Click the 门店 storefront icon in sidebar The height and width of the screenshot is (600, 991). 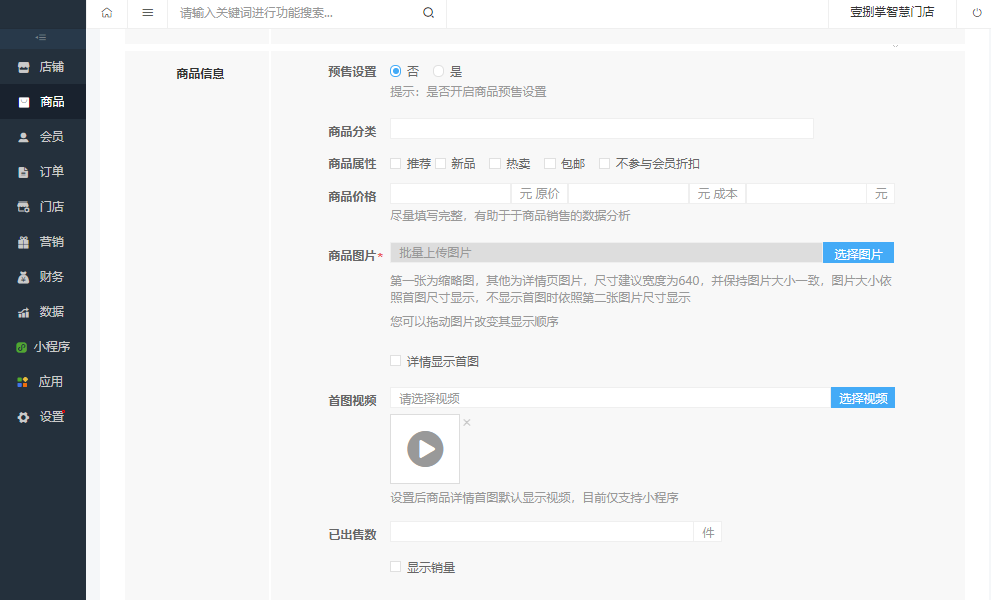[23, 207]
